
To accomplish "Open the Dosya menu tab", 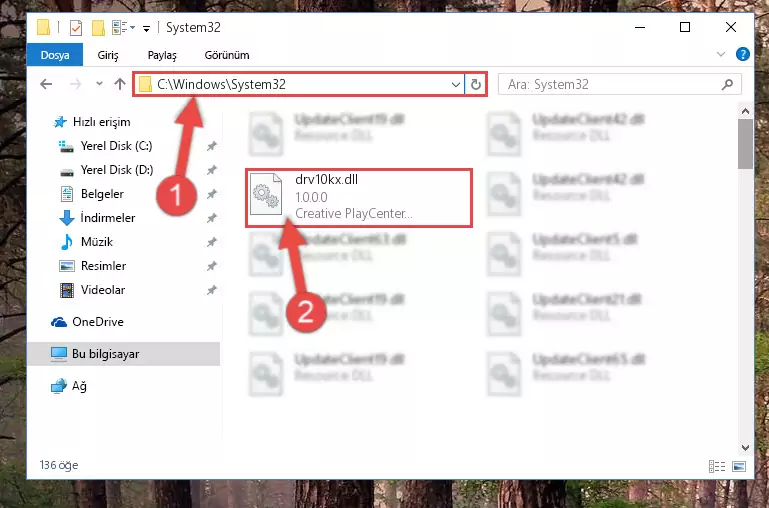I will (x=55, y=55).
